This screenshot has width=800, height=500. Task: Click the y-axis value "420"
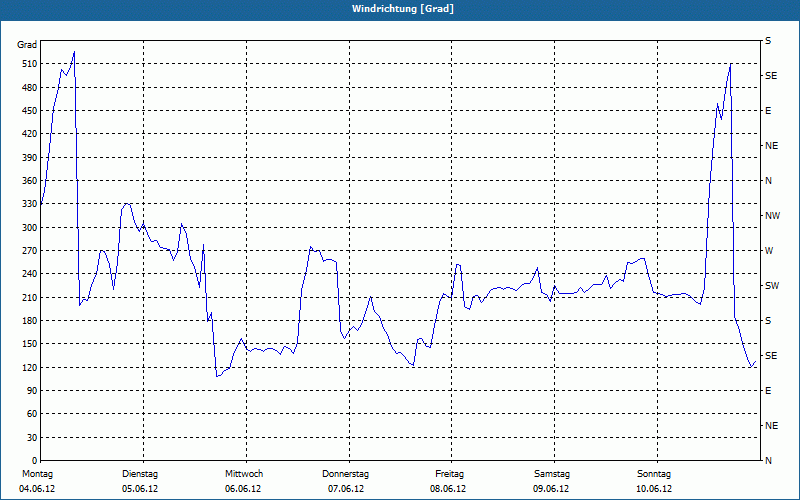(x=30, y=134)
